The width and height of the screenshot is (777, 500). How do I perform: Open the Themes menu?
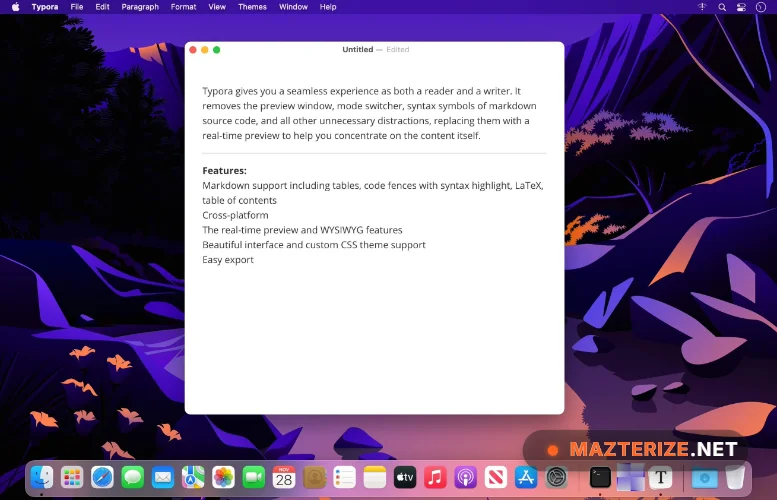(252, 7)
